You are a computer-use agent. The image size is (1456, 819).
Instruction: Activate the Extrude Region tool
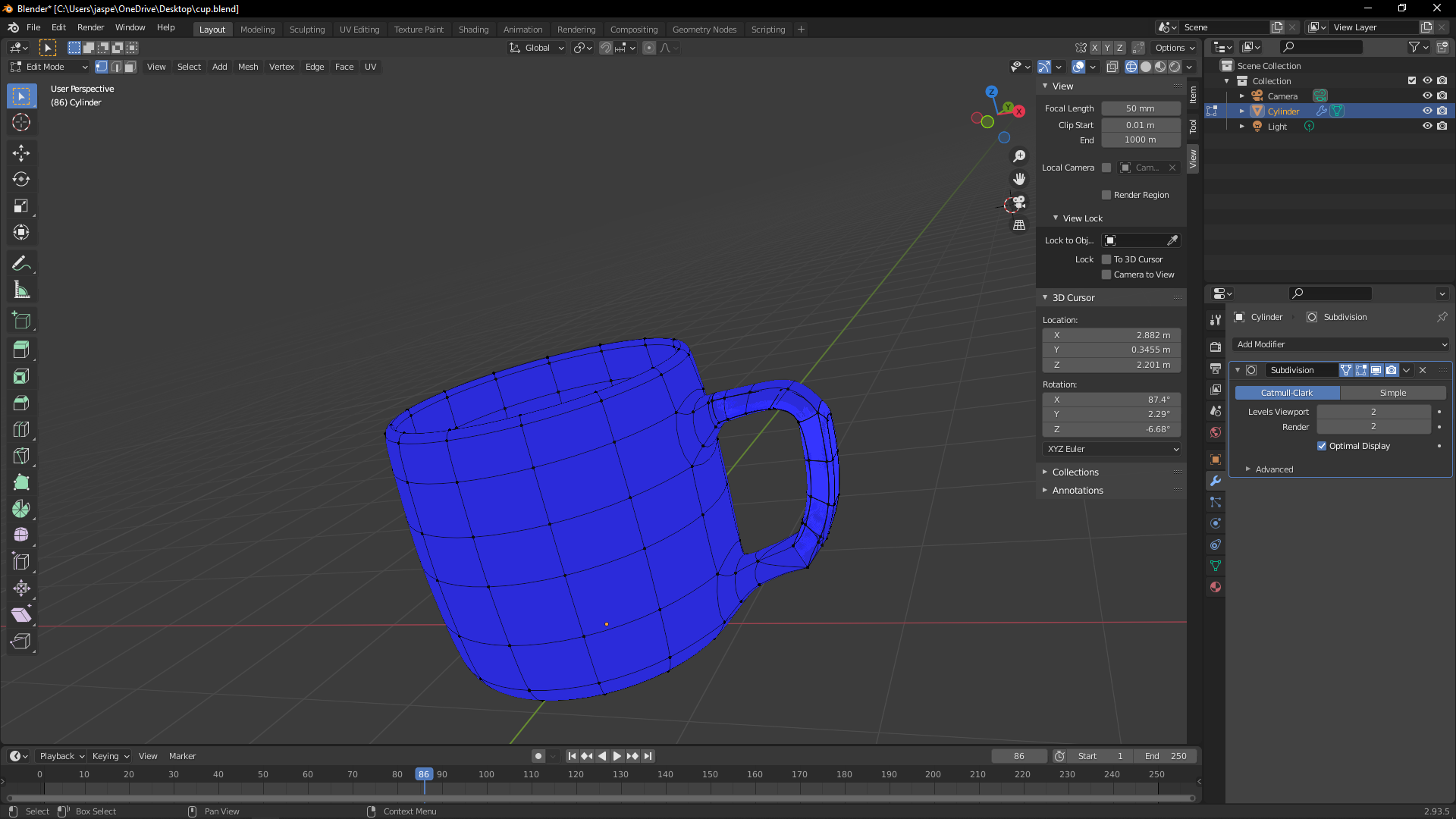[21, 350]
